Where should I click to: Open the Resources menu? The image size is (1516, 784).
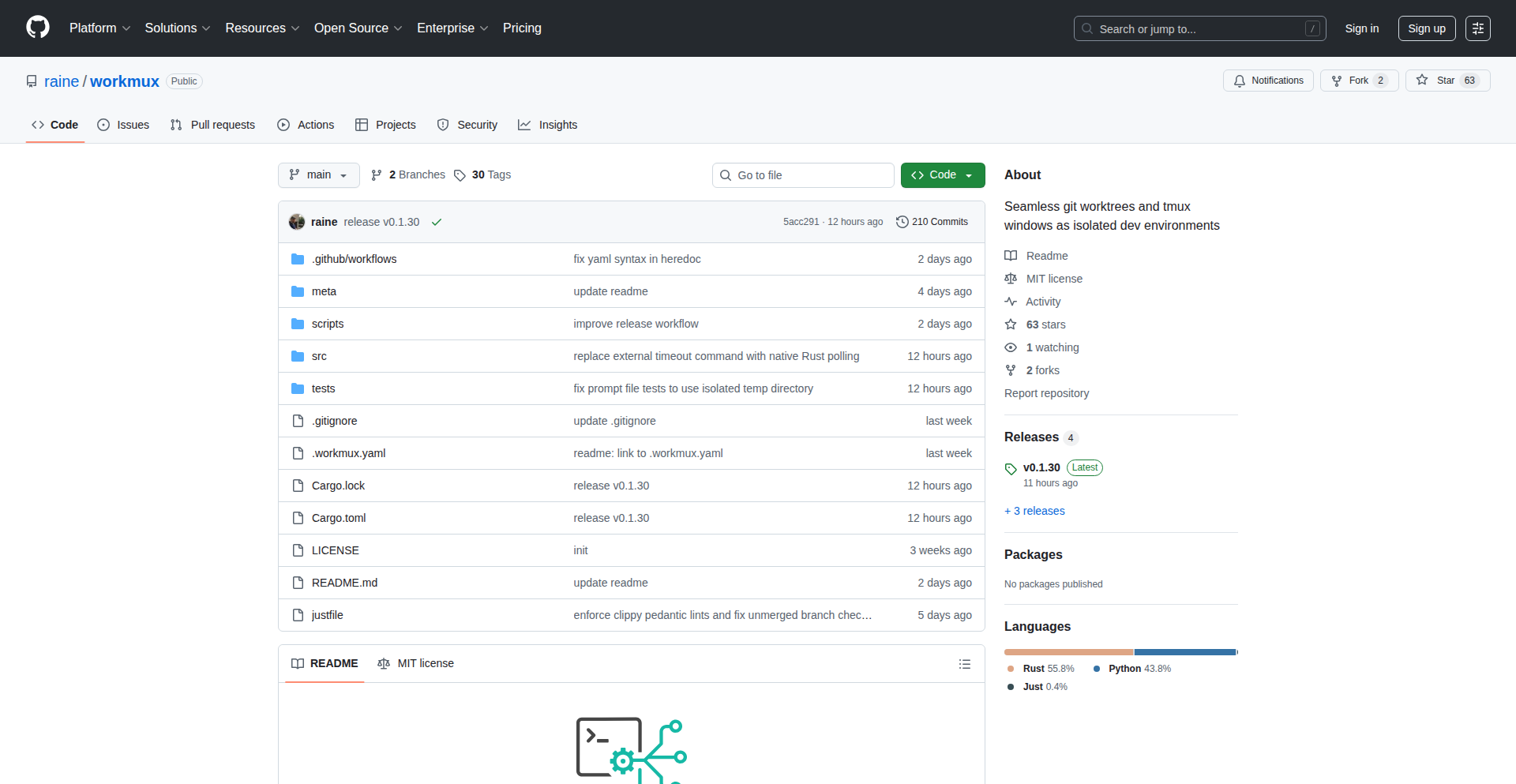click(x=261, y=28)
